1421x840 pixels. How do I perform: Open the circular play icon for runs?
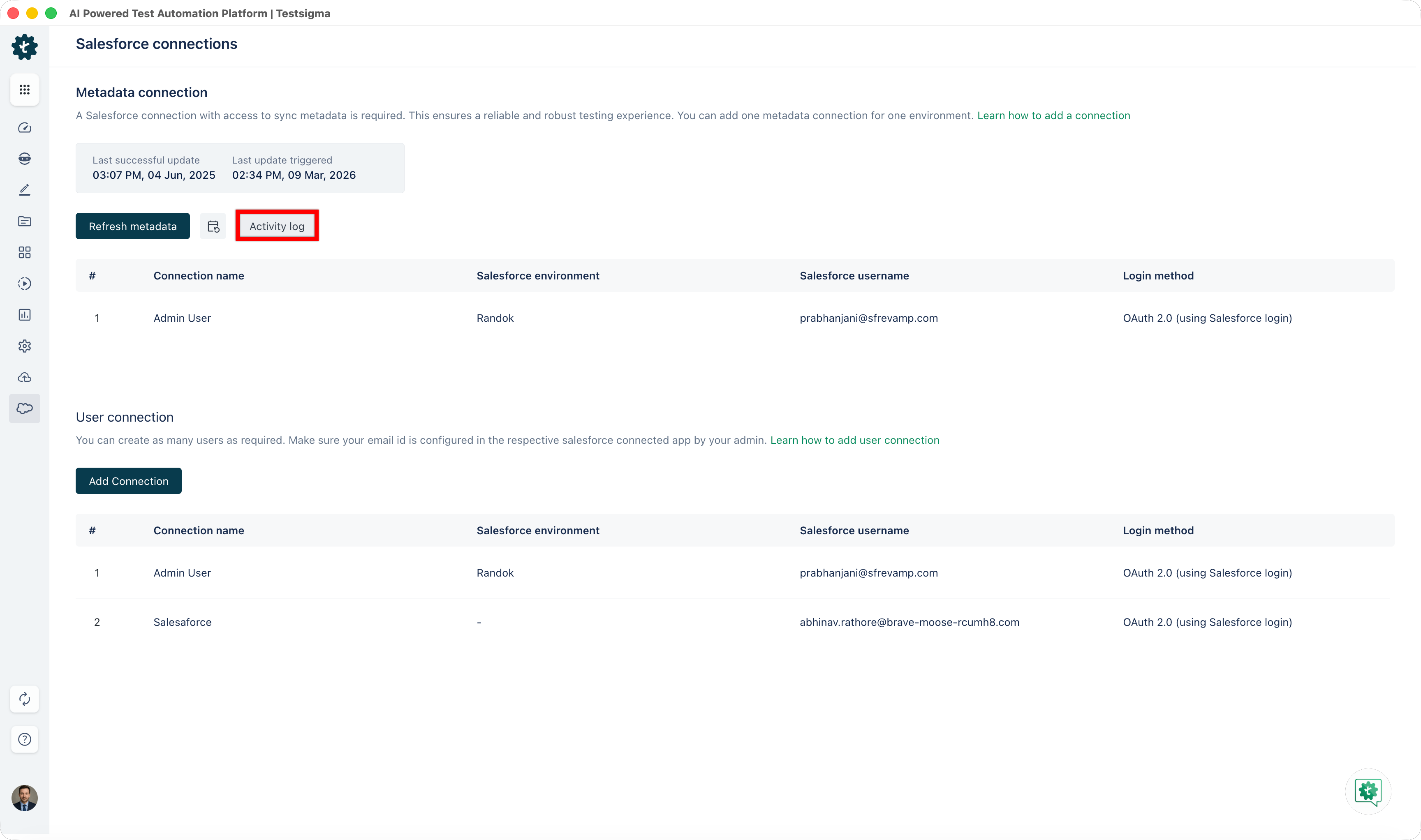click(x=24, y=284)
